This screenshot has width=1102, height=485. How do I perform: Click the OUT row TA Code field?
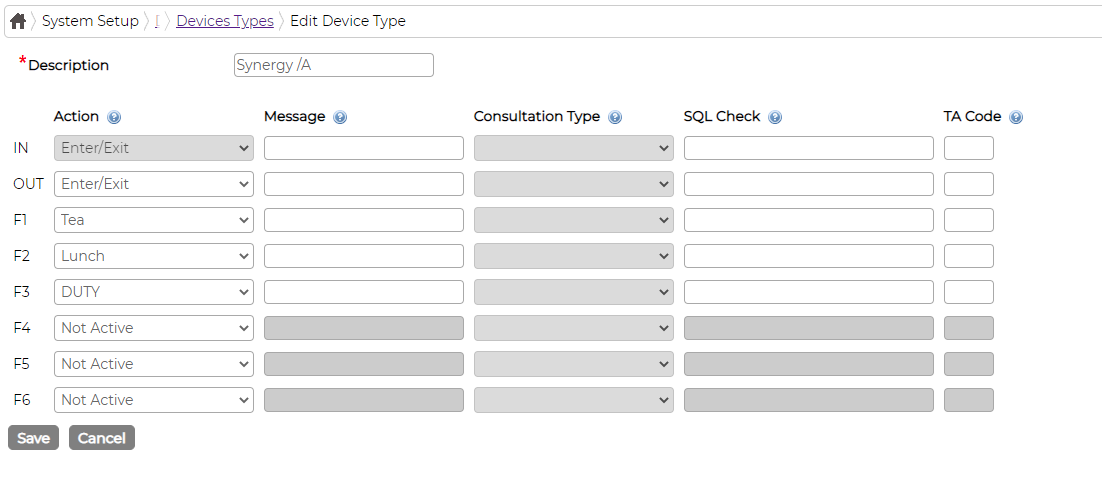coord(968,184)
